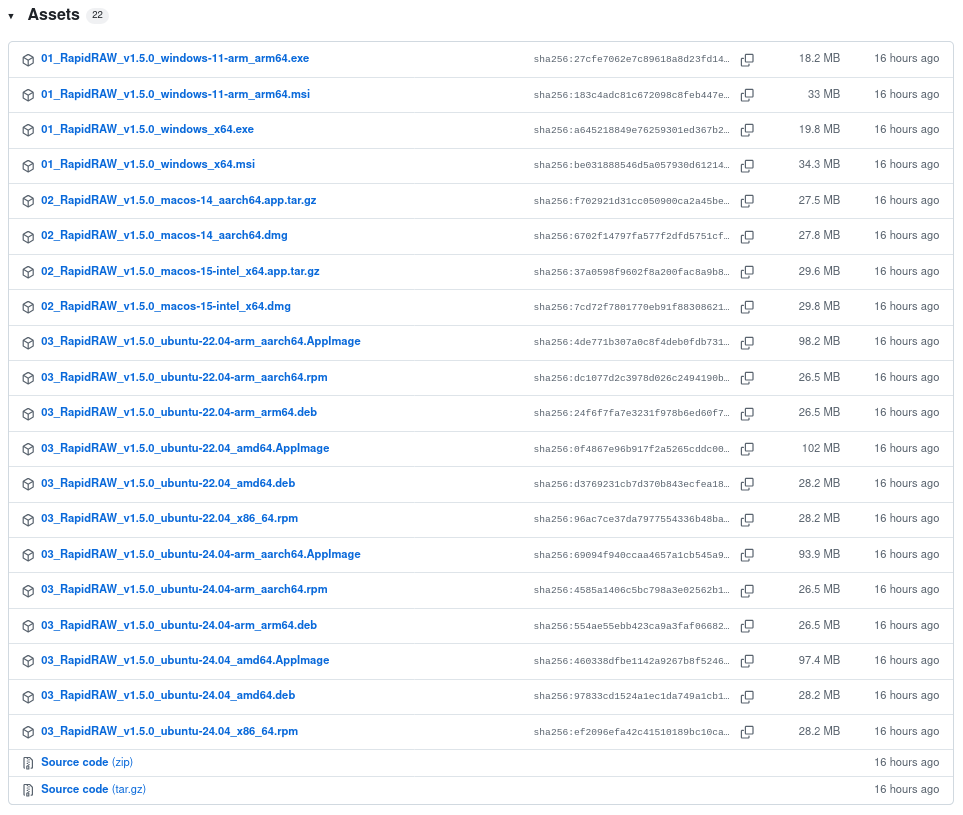Copy SHA256 for ubuntu-24.04_amd64.deb
This screenshot has width=963, height=815.
(747, 696)
